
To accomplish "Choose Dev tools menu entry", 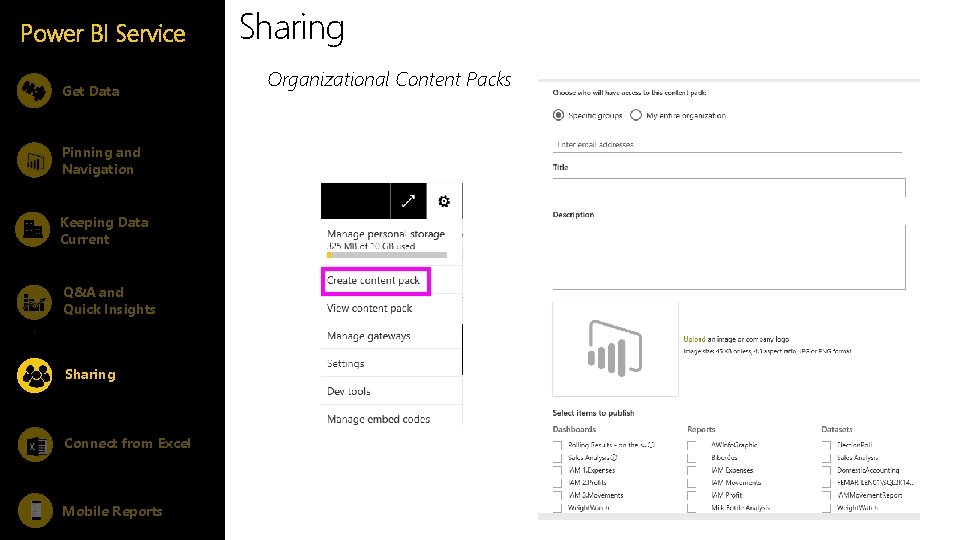I will (348, 391).
